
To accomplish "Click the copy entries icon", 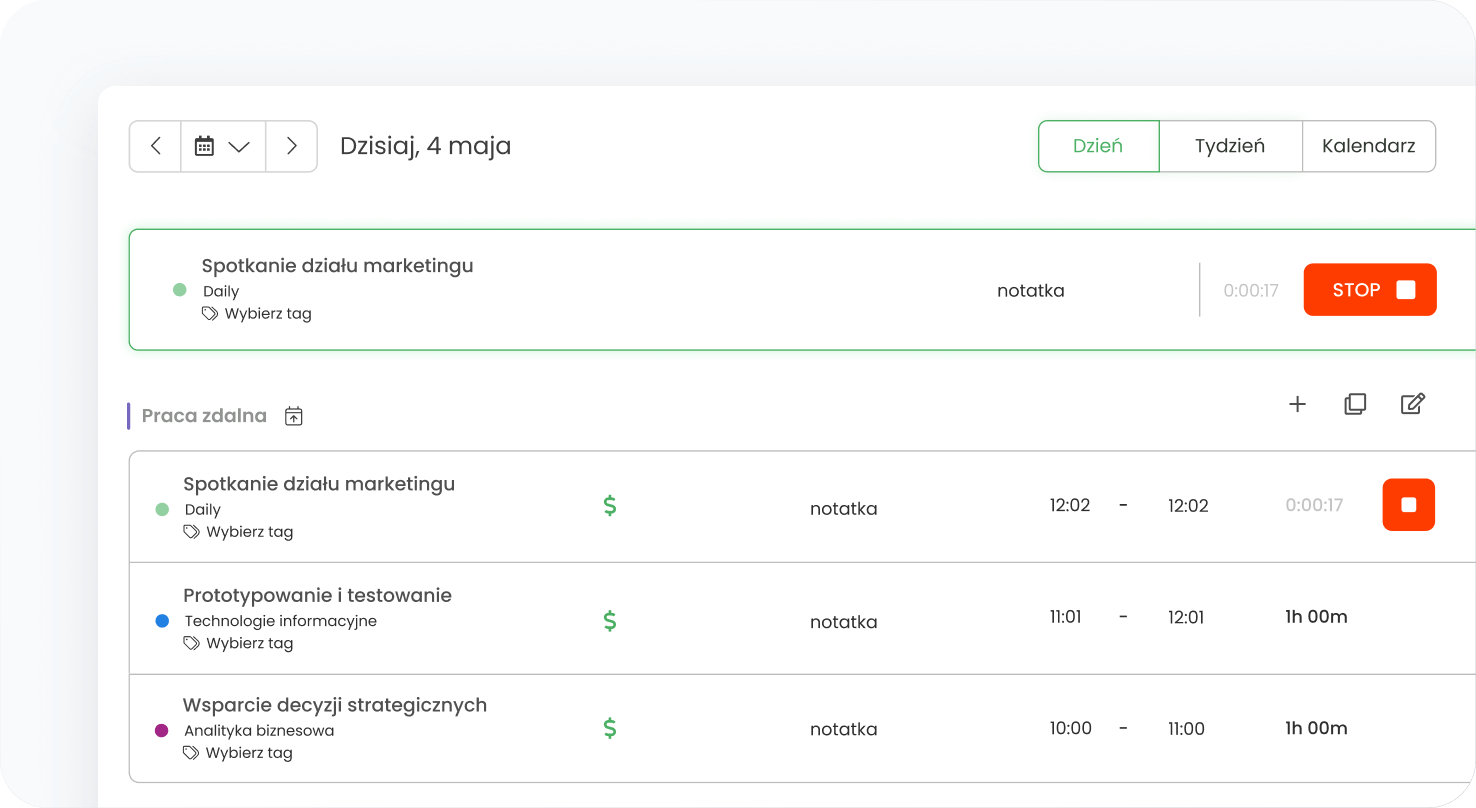I will (x=1355, y=404).
